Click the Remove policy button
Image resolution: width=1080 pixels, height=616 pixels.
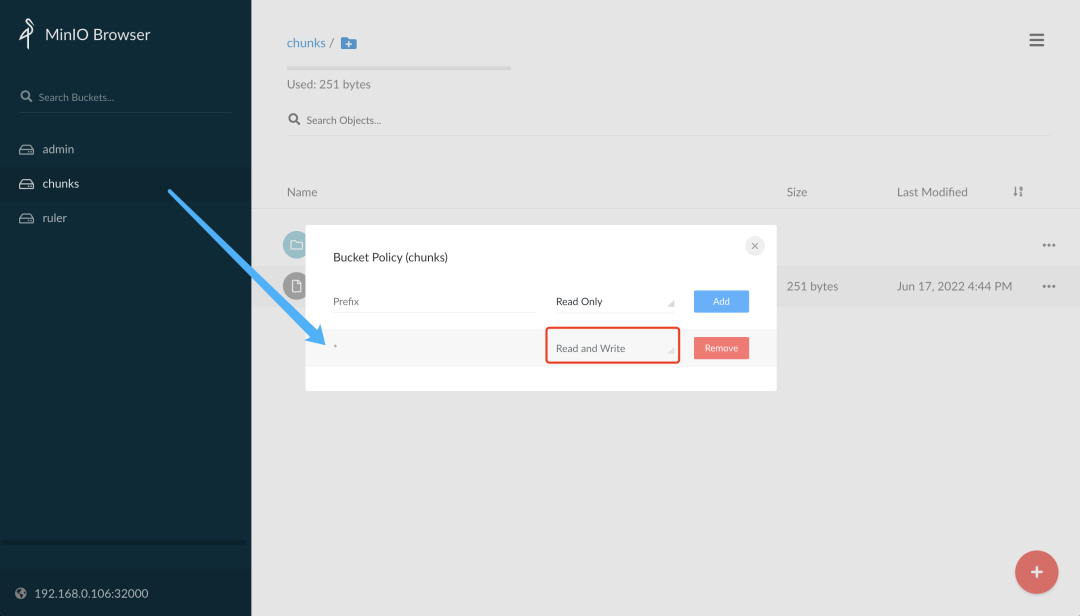point(721,348)
